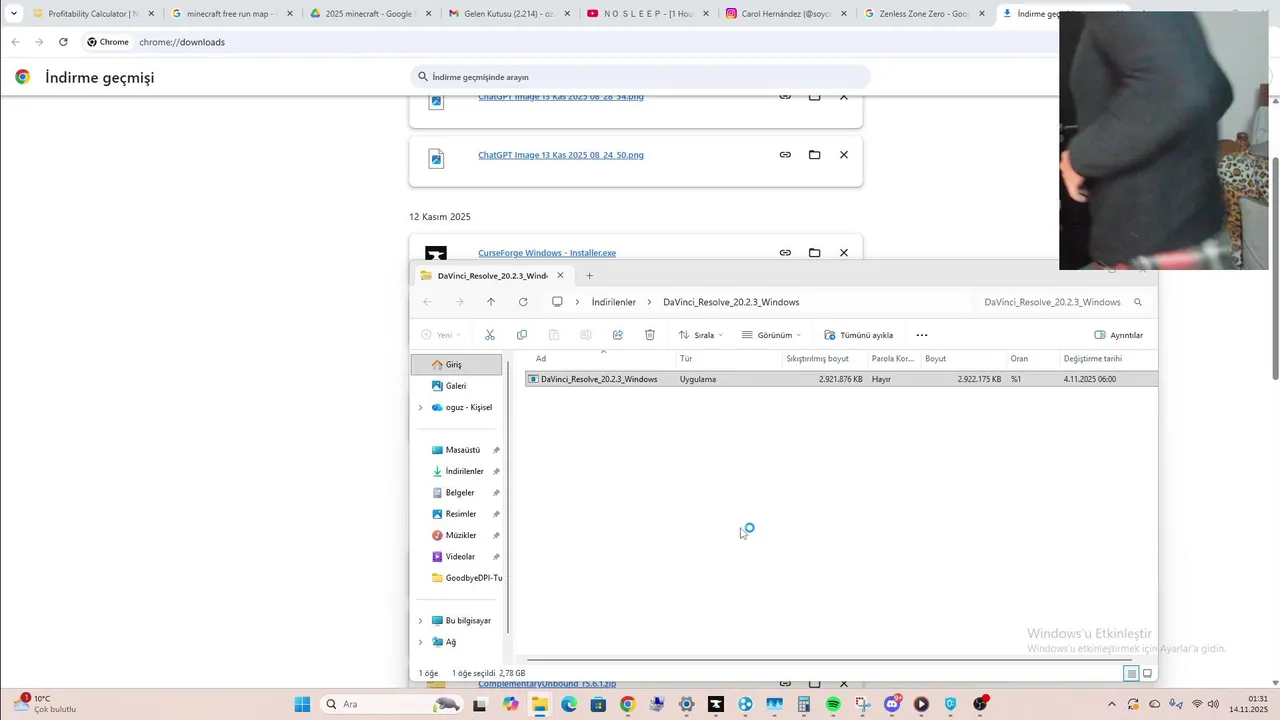Open Spotify from the taskbar
The image size is (1280, 720).
(834, 704)
